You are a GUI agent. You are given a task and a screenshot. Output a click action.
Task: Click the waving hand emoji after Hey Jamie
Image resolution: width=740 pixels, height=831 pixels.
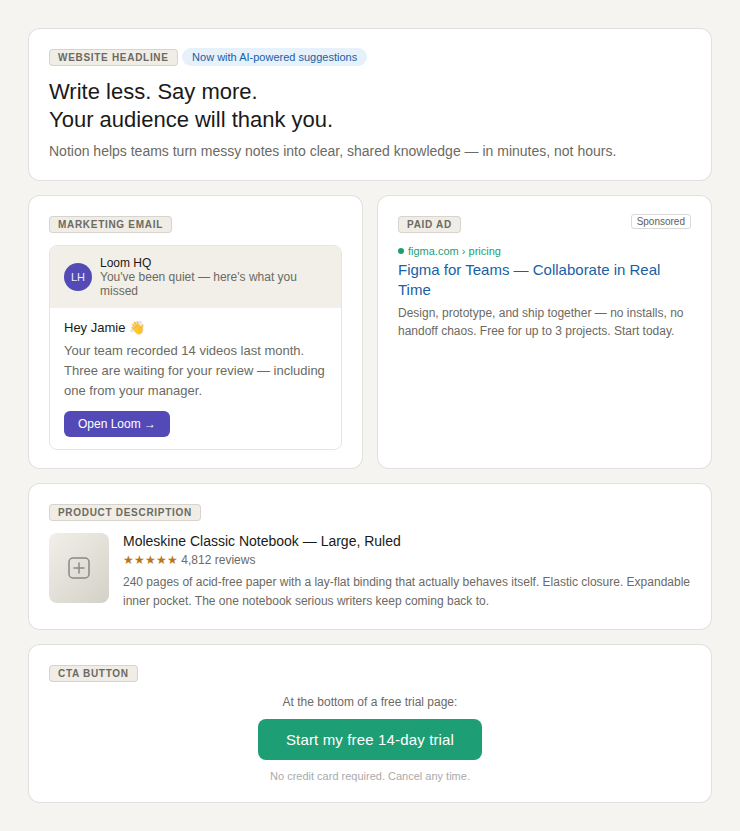[137, 328]
